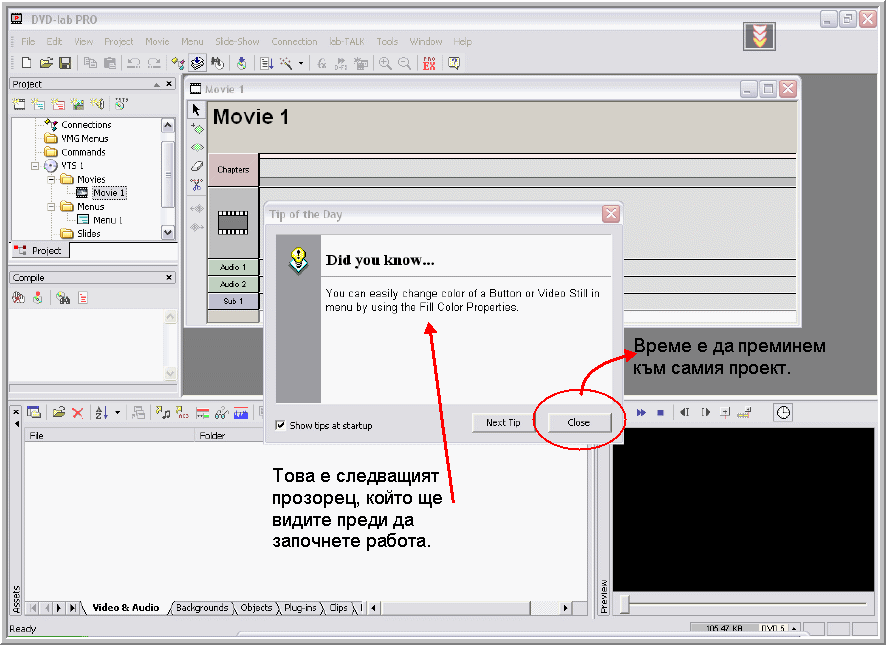Select Slides folder in project tree
This screenshot has width=886, height=645.
(x=89, y=233)
